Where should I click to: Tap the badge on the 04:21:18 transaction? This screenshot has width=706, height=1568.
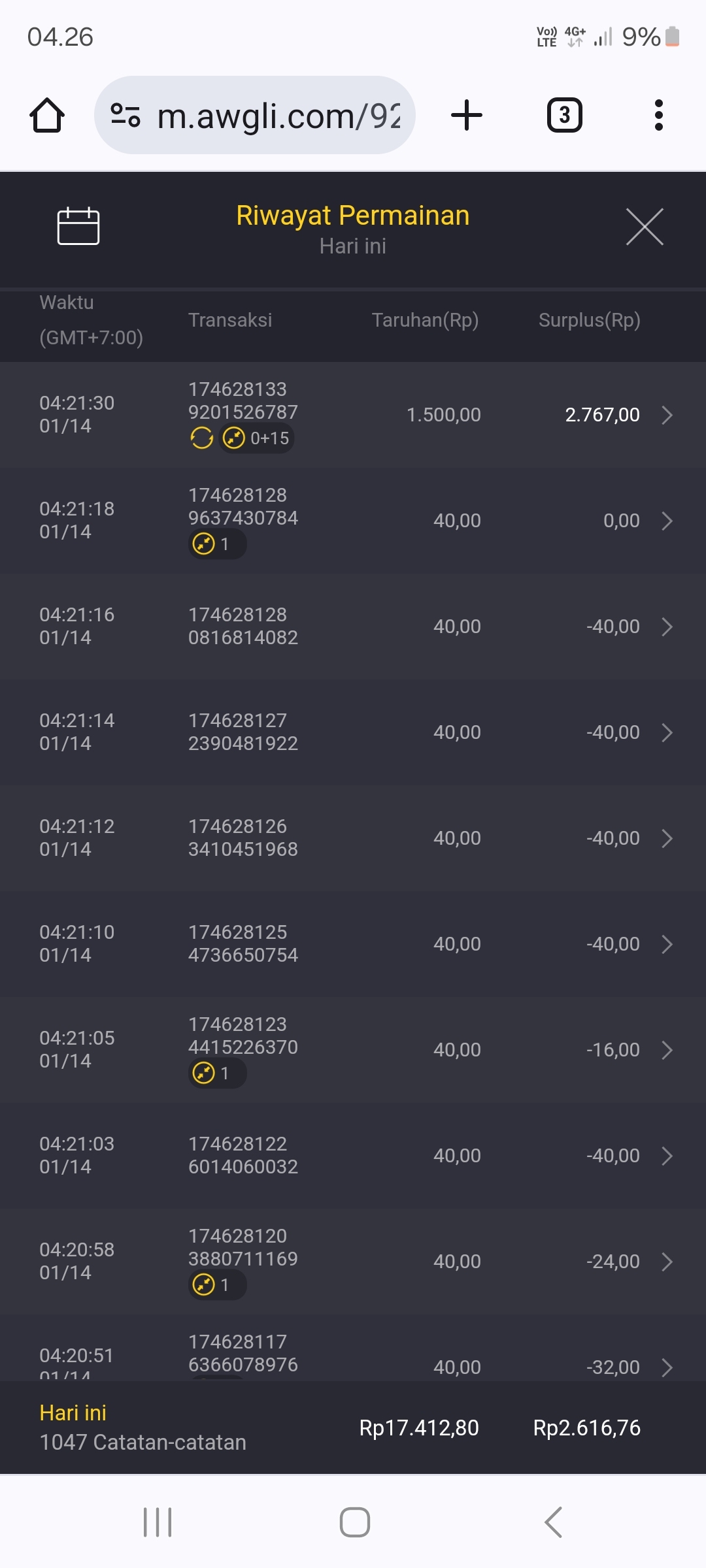click(217, 544)
